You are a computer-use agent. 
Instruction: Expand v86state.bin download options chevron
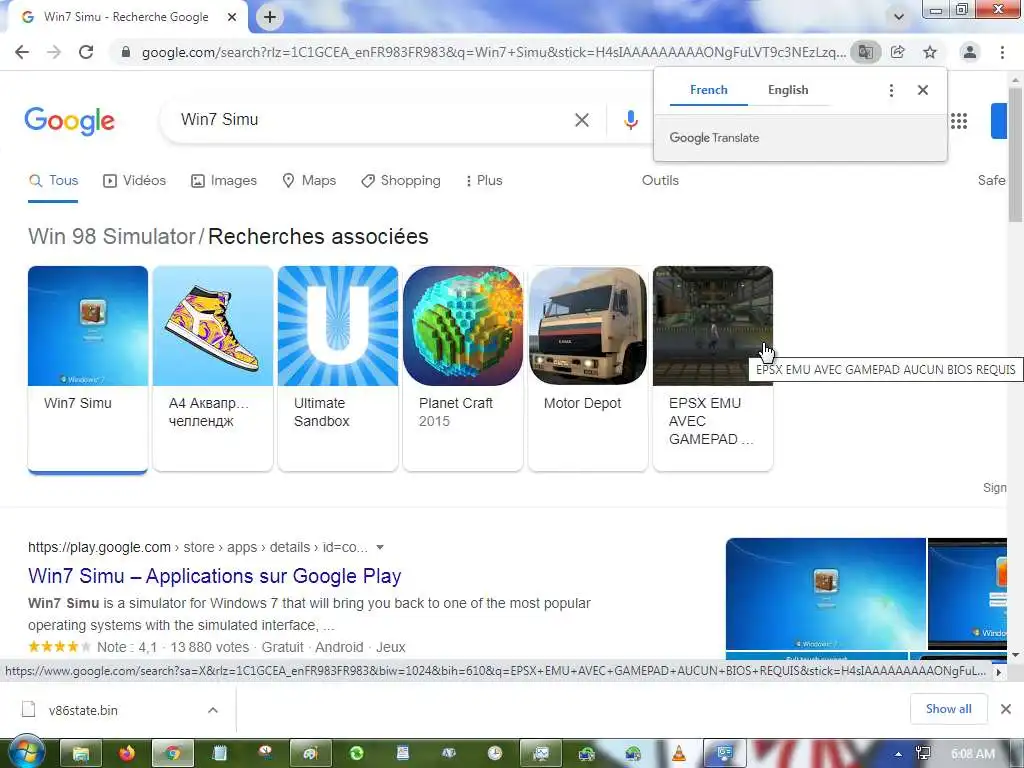coord(213,710)
